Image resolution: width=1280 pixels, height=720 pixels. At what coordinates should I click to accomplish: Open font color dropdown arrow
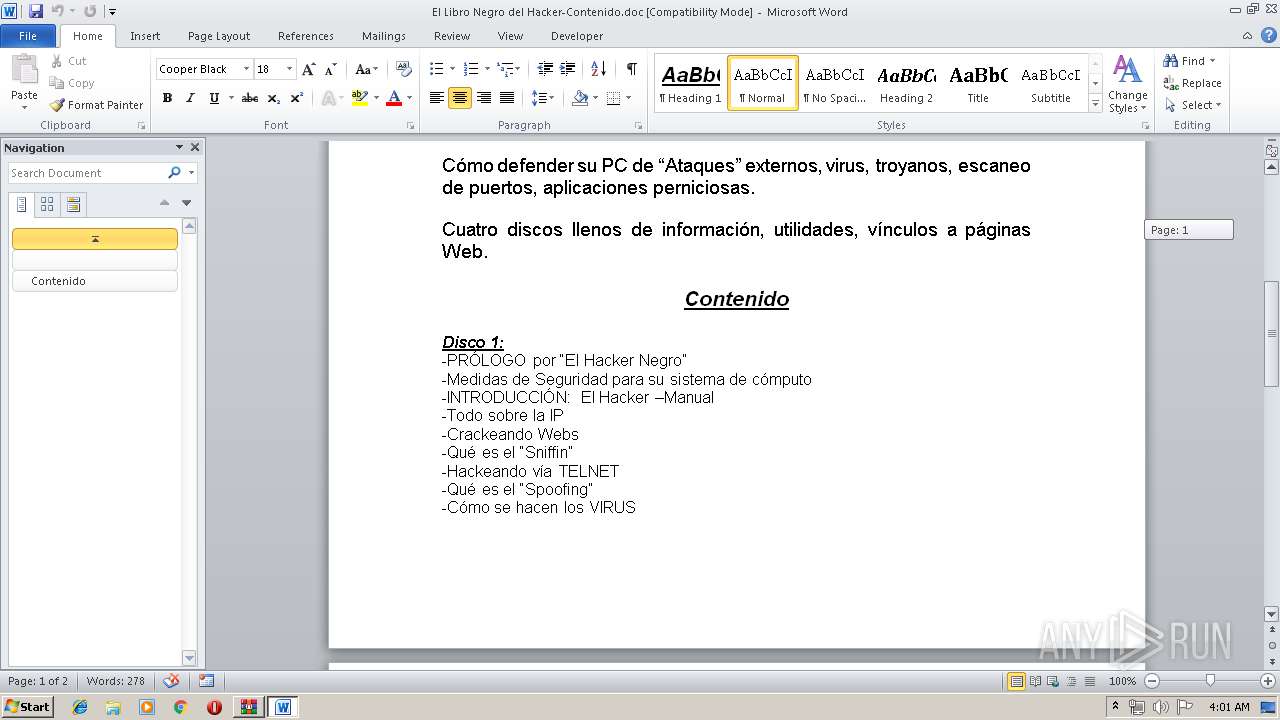point(409,98)
